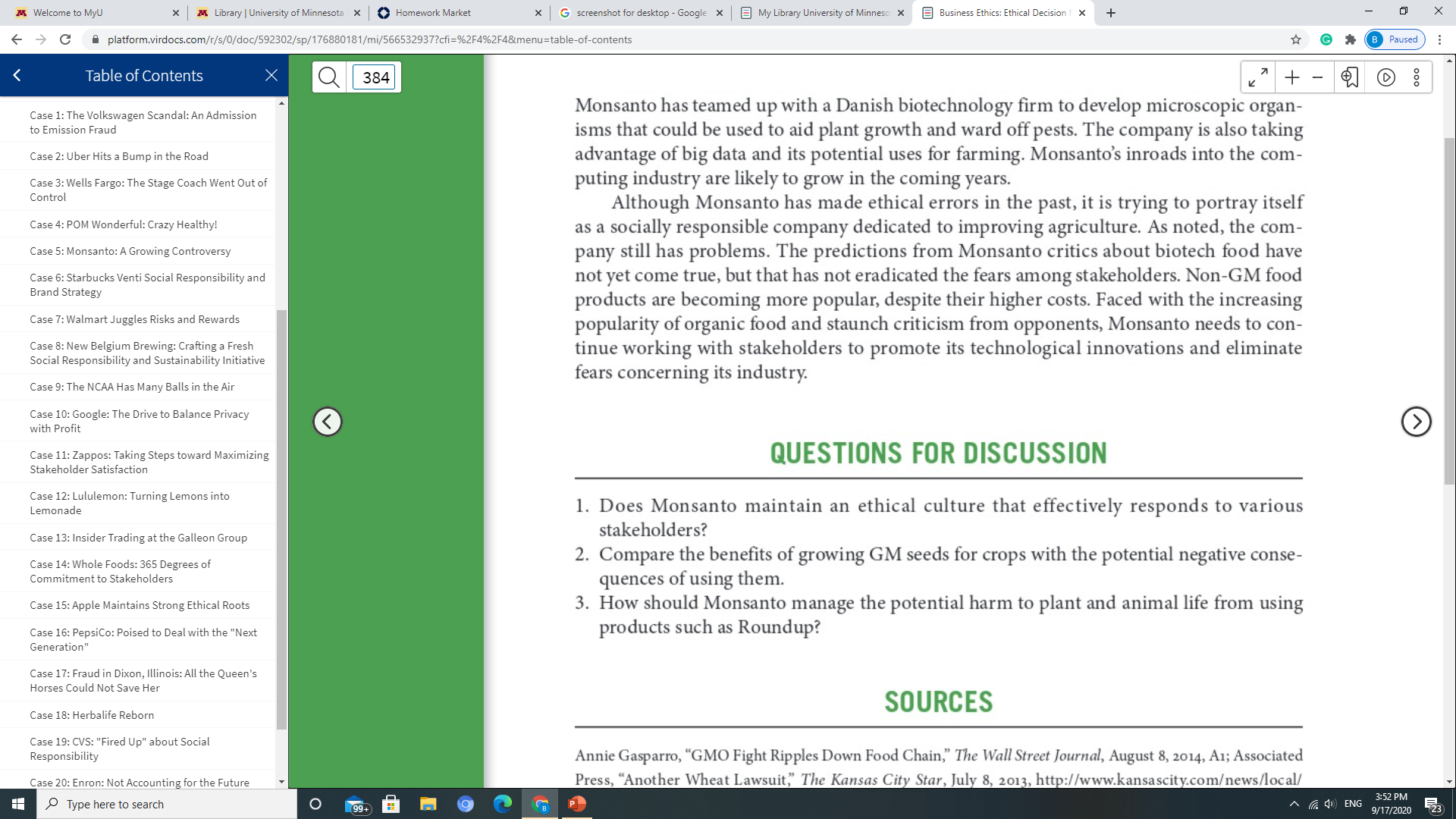Switch to Library | University of Minnesota tab

coord(278,13)
